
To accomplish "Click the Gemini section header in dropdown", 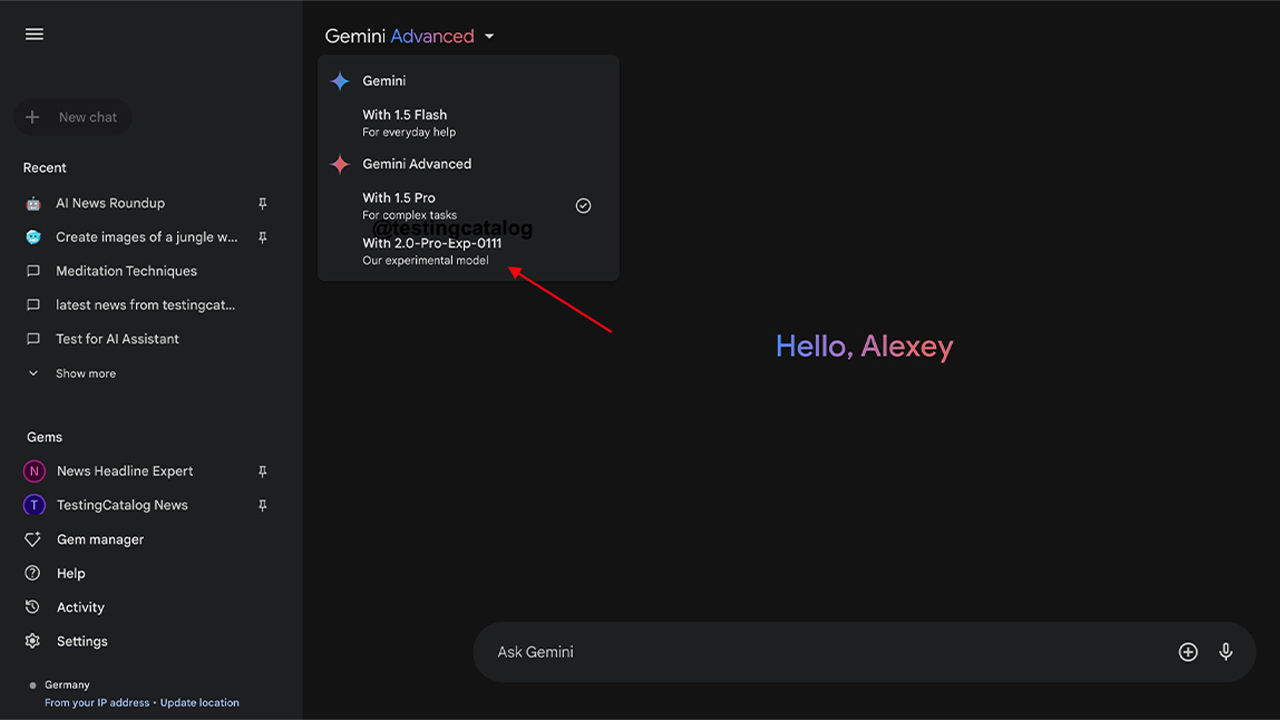I will 384,81.
